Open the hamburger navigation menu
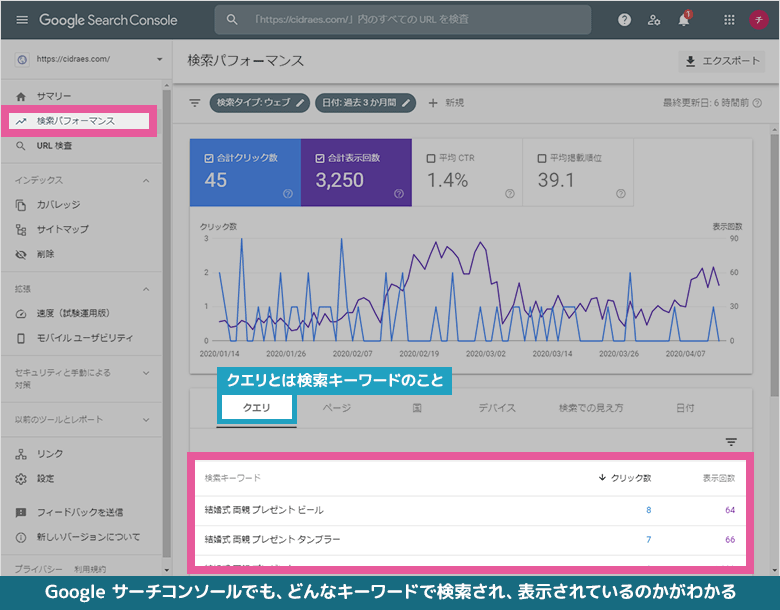The height and width of the screenshot is (610, 780). tap(22, 20)
